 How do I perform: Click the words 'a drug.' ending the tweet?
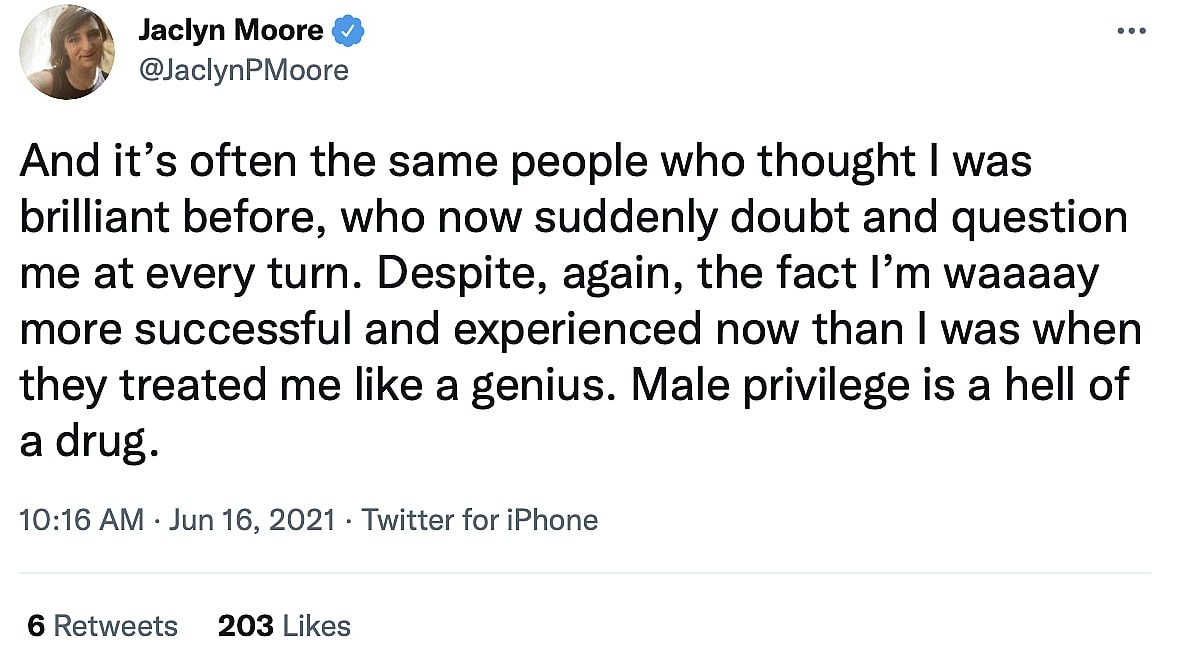point(90,438)
